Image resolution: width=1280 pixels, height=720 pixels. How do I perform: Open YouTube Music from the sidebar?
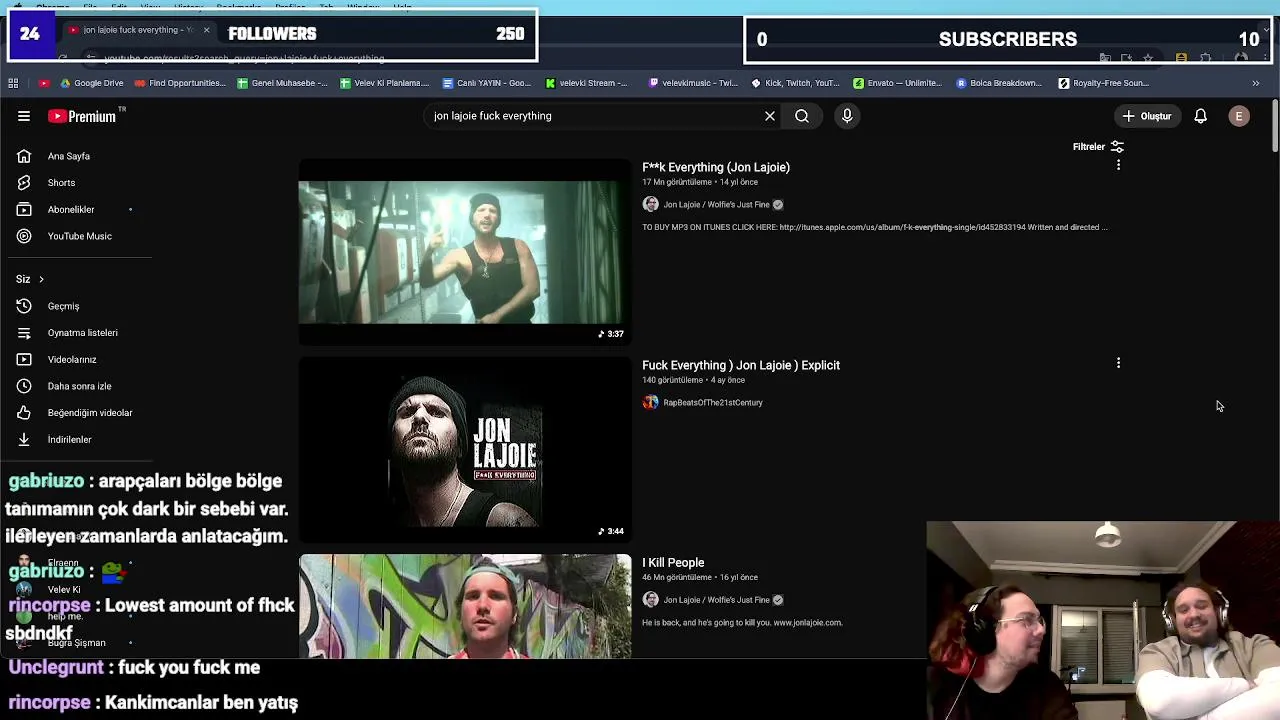point(78,236)
